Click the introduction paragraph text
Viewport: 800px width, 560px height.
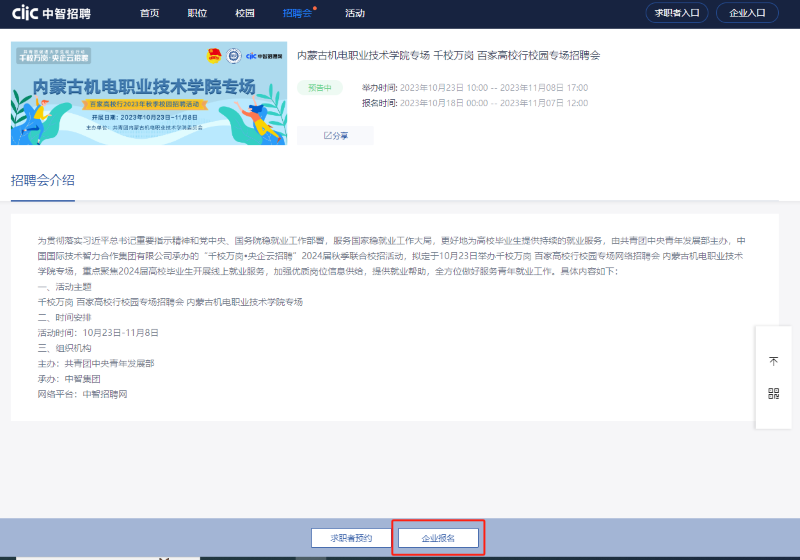tap(392, 256)
